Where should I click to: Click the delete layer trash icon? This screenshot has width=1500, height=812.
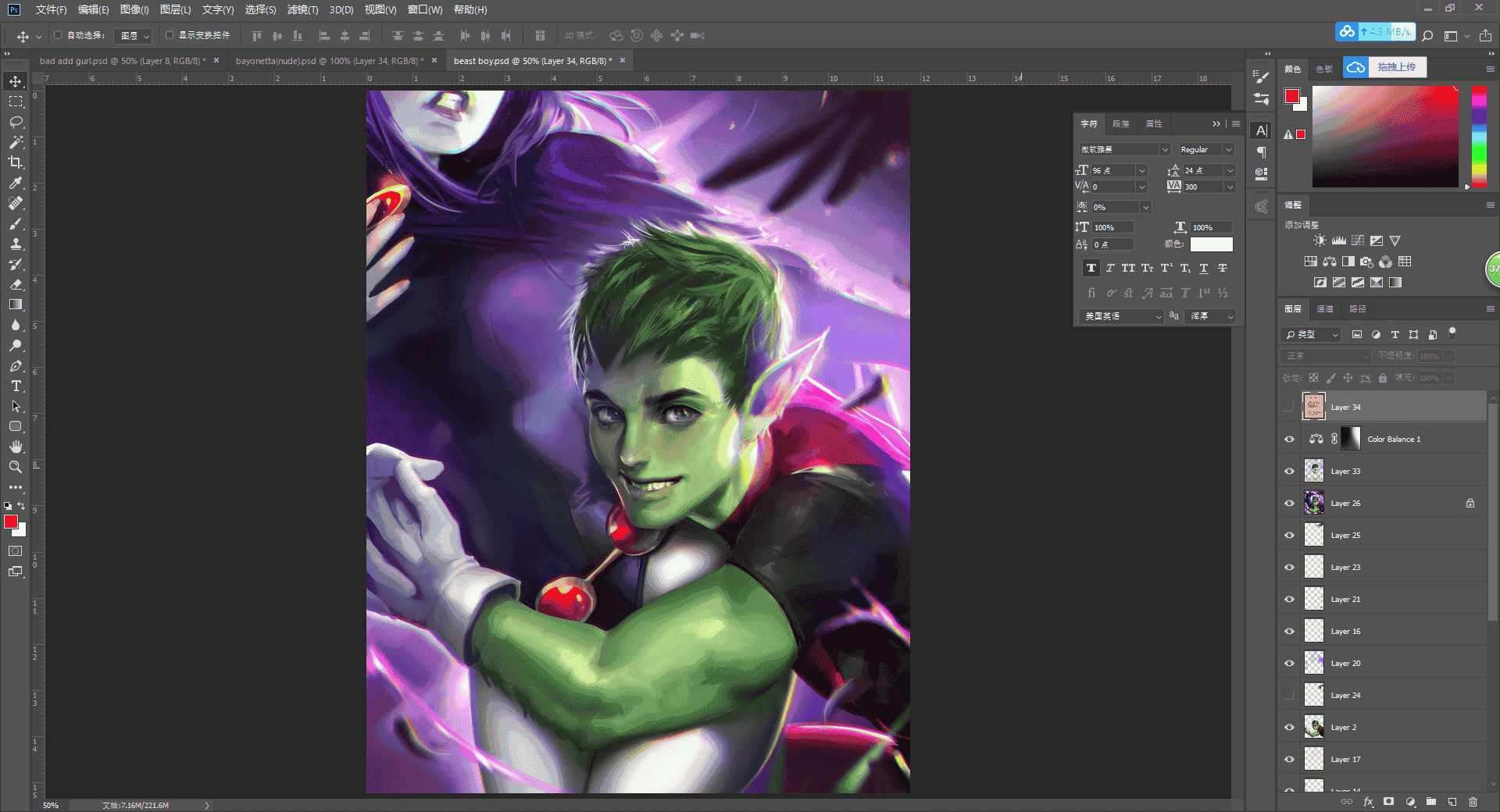point(1473,802)
